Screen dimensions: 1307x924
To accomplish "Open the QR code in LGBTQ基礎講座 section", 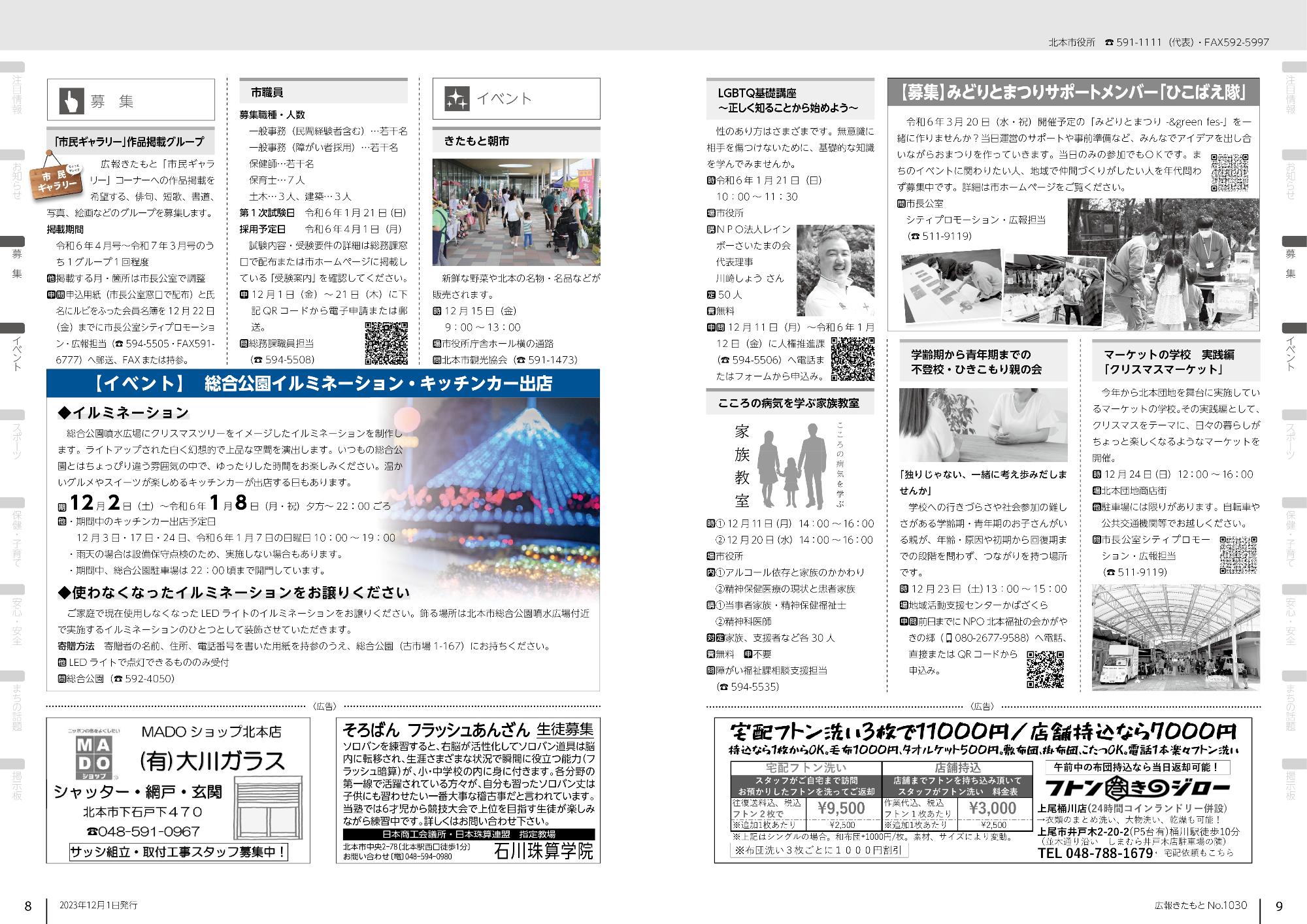I will pos(852,359).
